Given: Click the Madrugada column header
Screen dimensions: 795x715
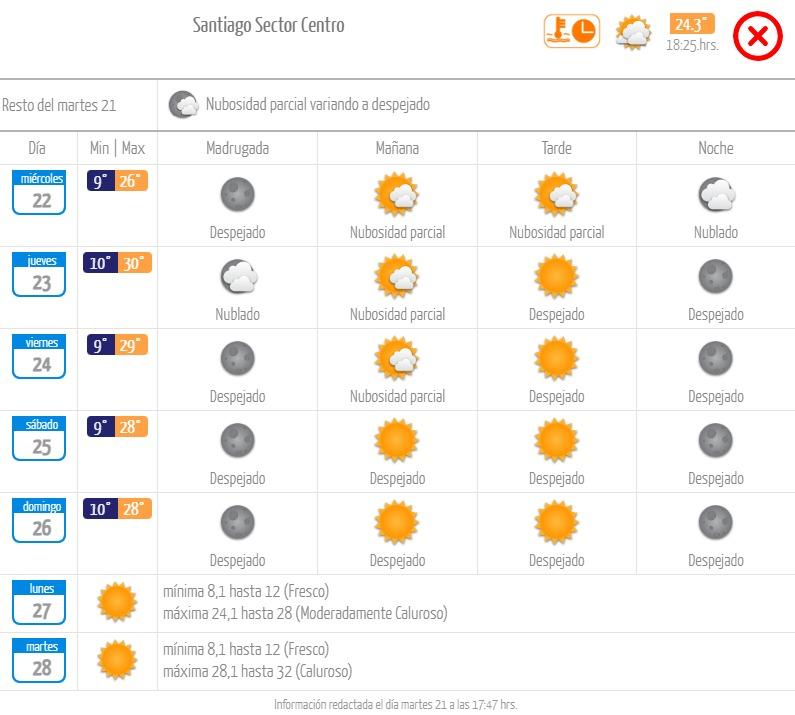Looking at the screenshot, I should 237,148.
